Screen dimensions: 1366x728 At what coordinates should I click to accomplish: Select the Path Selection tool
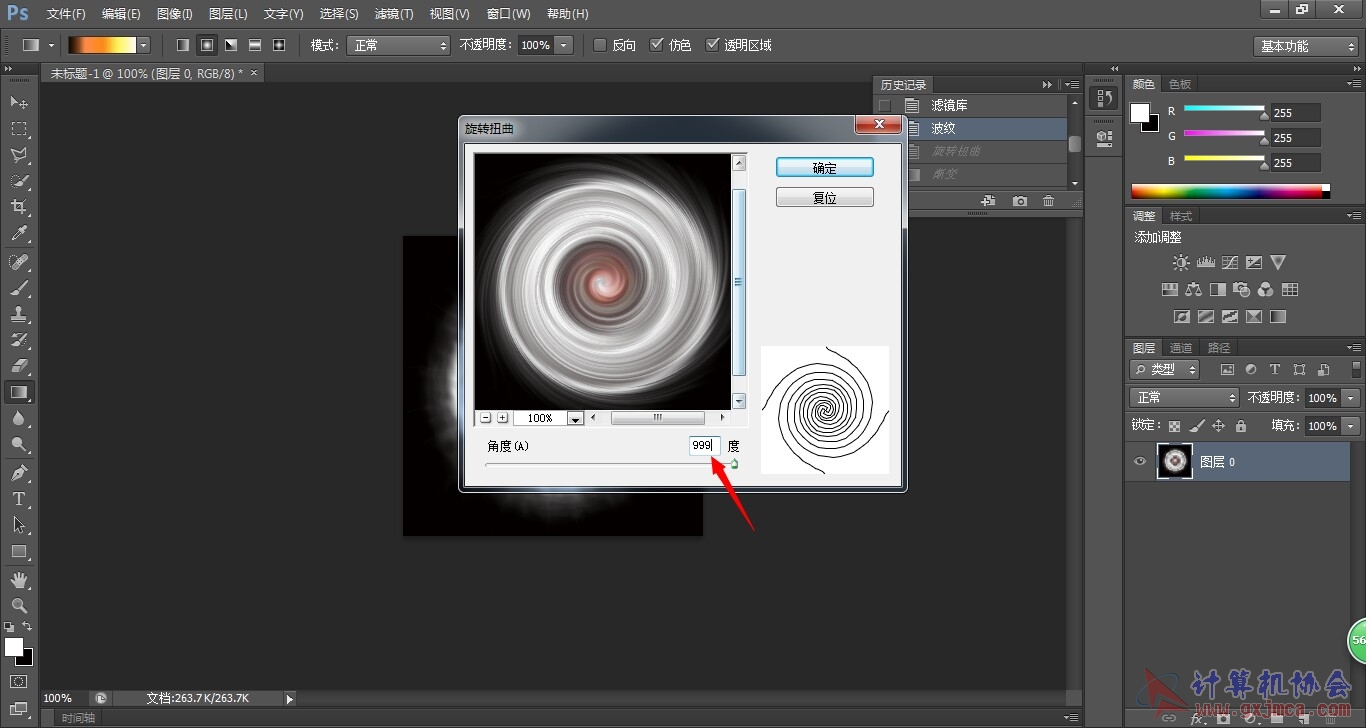tap(19, 525)
